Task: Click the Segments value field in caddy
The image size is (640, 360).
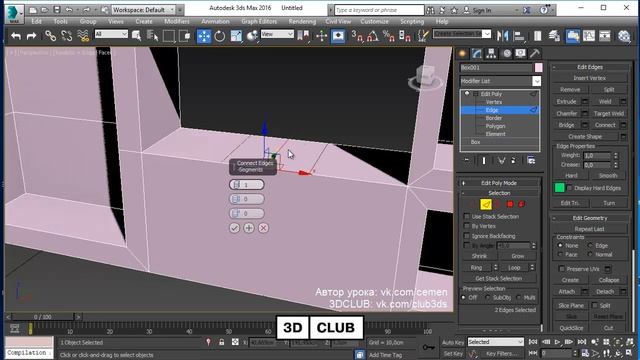Action: [247, 185]
